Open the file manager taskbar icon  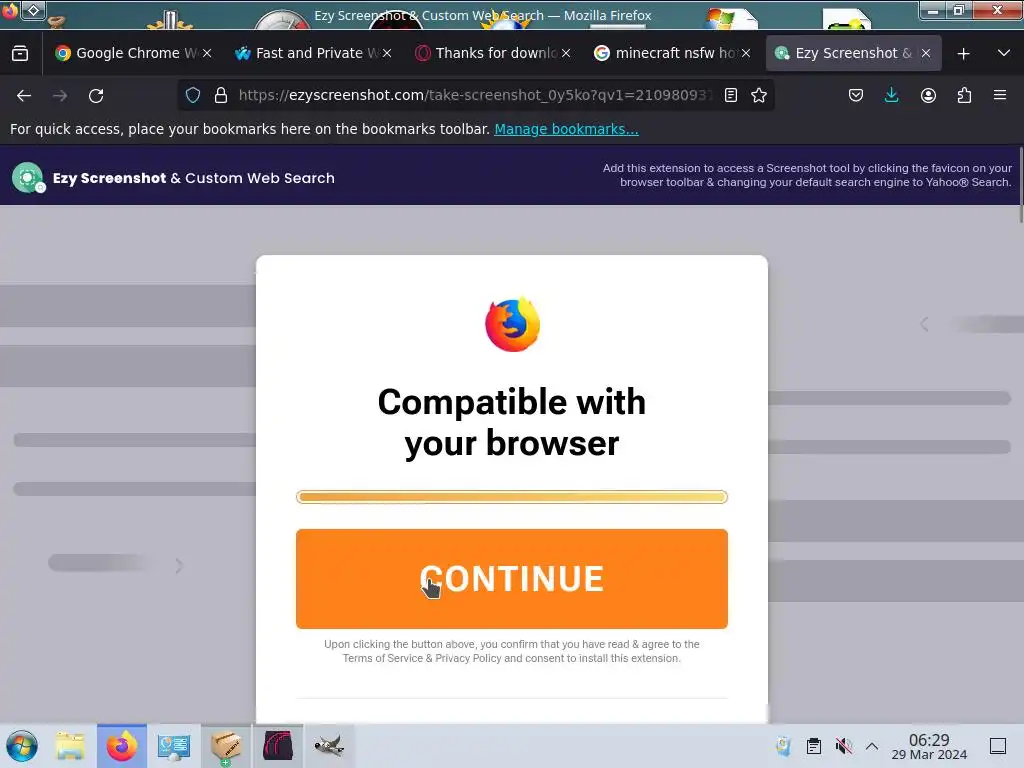[70, 746]
